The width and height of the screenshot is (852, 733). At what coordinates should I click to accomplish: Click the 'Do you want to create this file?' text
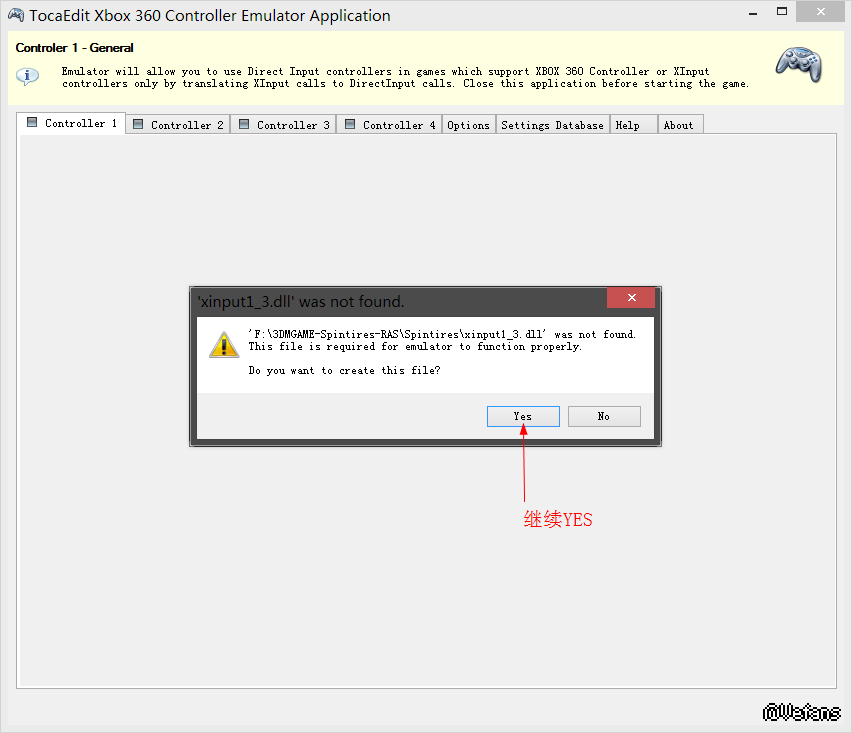(344, 371)
